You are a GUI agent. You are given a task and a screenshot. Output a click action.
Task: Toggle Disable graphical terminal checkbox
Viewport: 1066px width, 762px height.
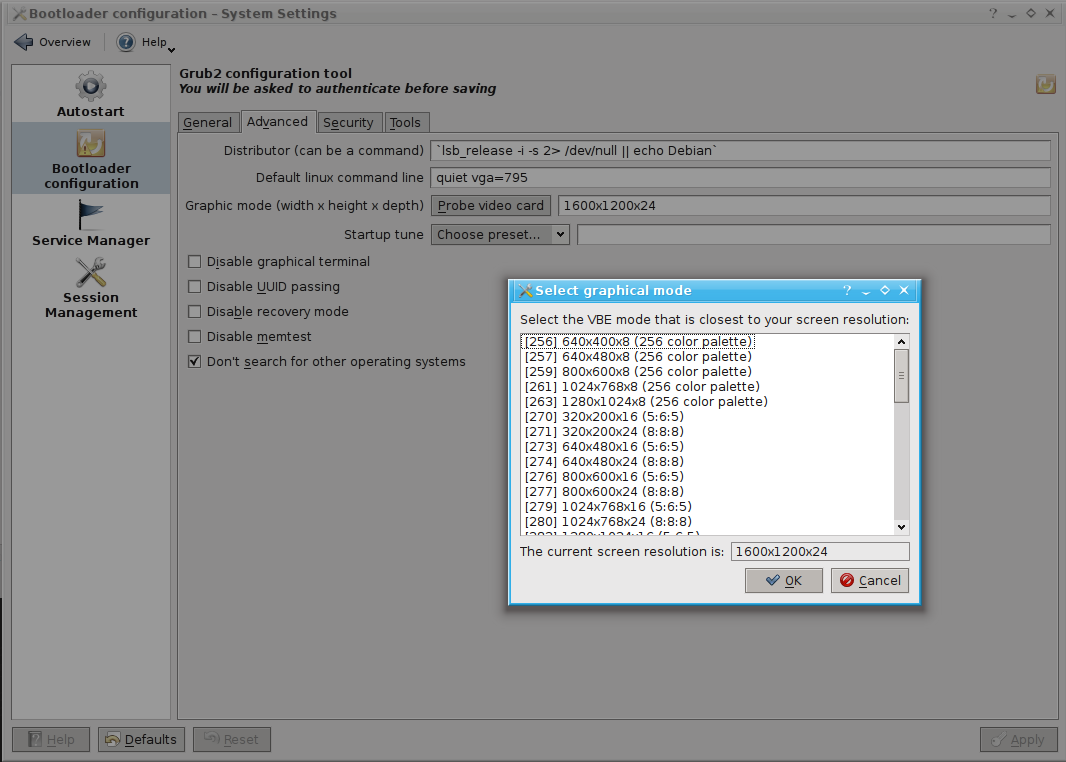click(194, 262)
